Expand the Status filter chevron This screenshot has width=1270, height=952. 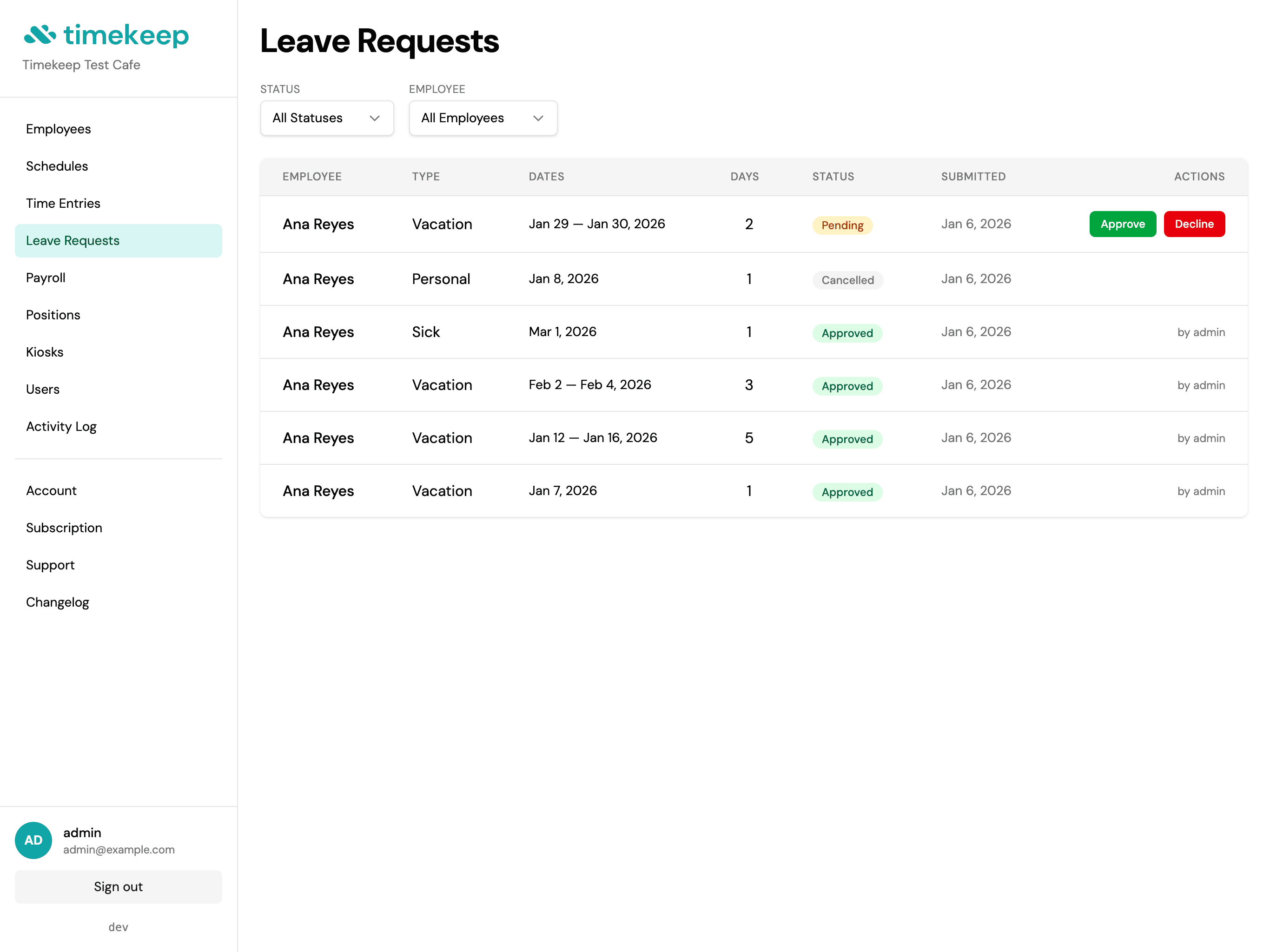(374, 118)
